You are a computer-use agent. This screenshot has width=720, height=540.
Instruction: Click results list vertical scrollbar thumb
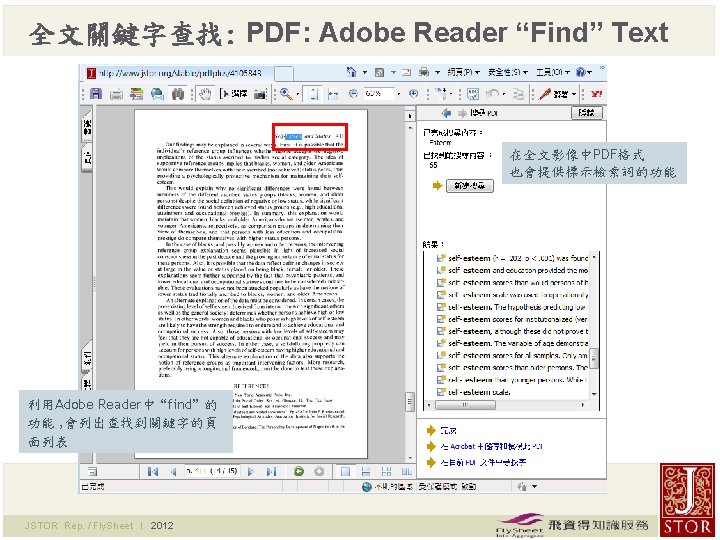point(594,358)
